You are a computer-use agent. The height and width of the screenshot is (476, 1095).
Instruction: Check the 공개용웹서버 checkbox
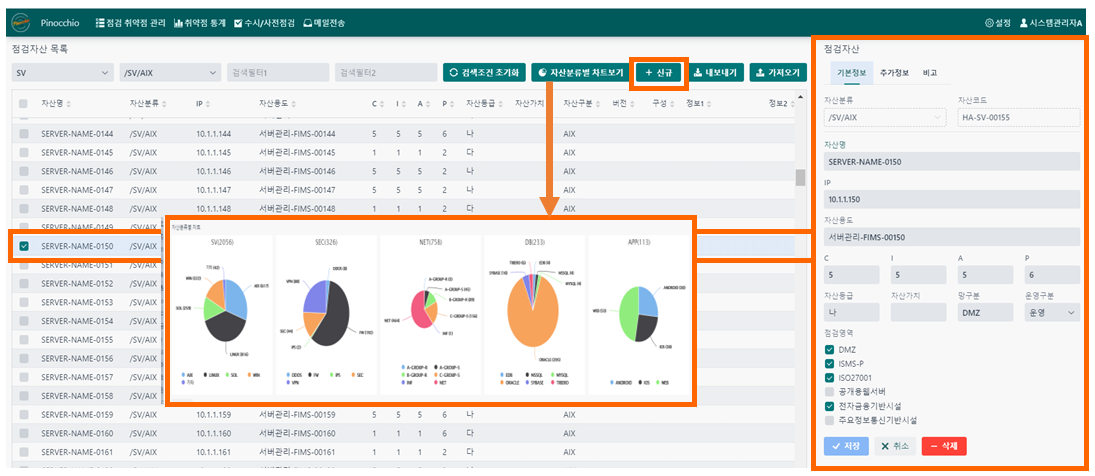tap(829, 392)
